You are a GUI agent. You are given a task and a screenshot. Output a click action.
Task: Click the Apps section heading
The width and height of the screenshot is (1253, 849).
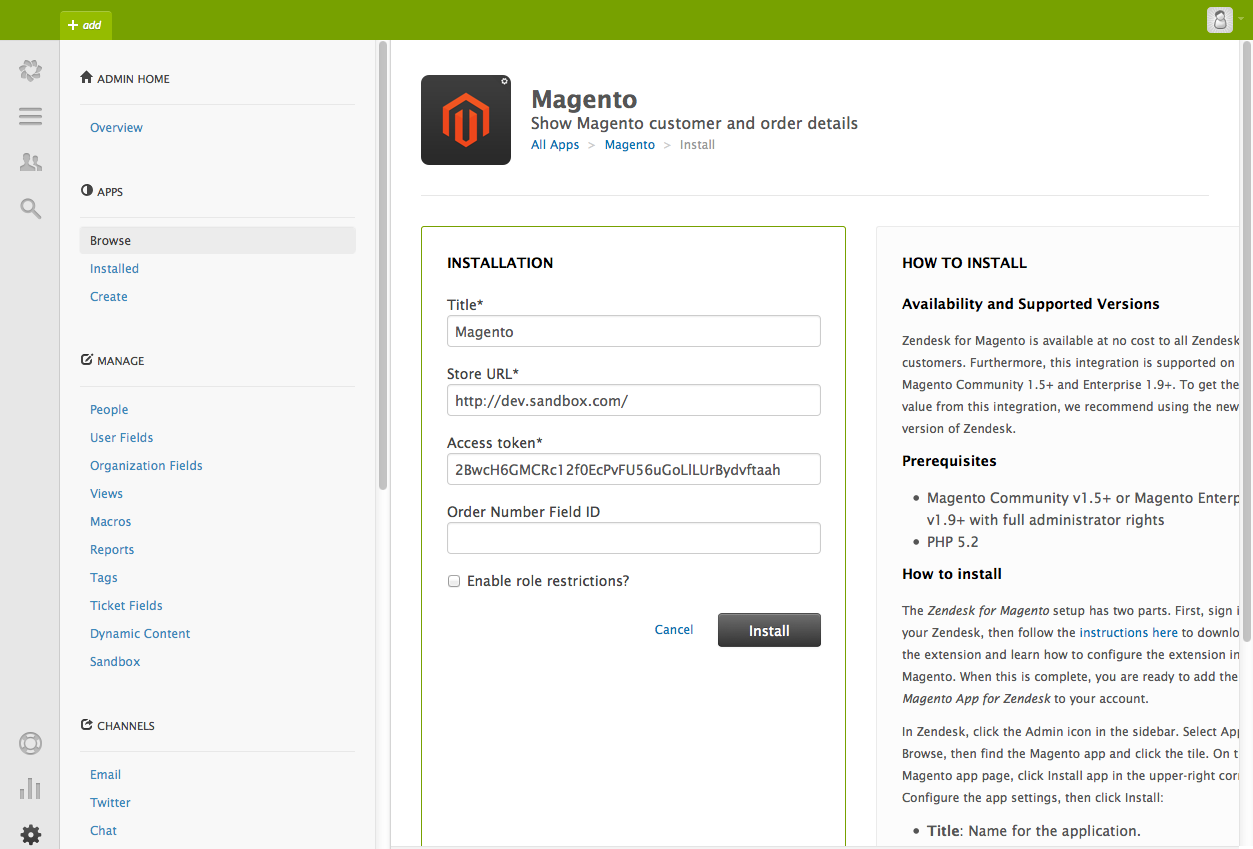click(102, 192)
